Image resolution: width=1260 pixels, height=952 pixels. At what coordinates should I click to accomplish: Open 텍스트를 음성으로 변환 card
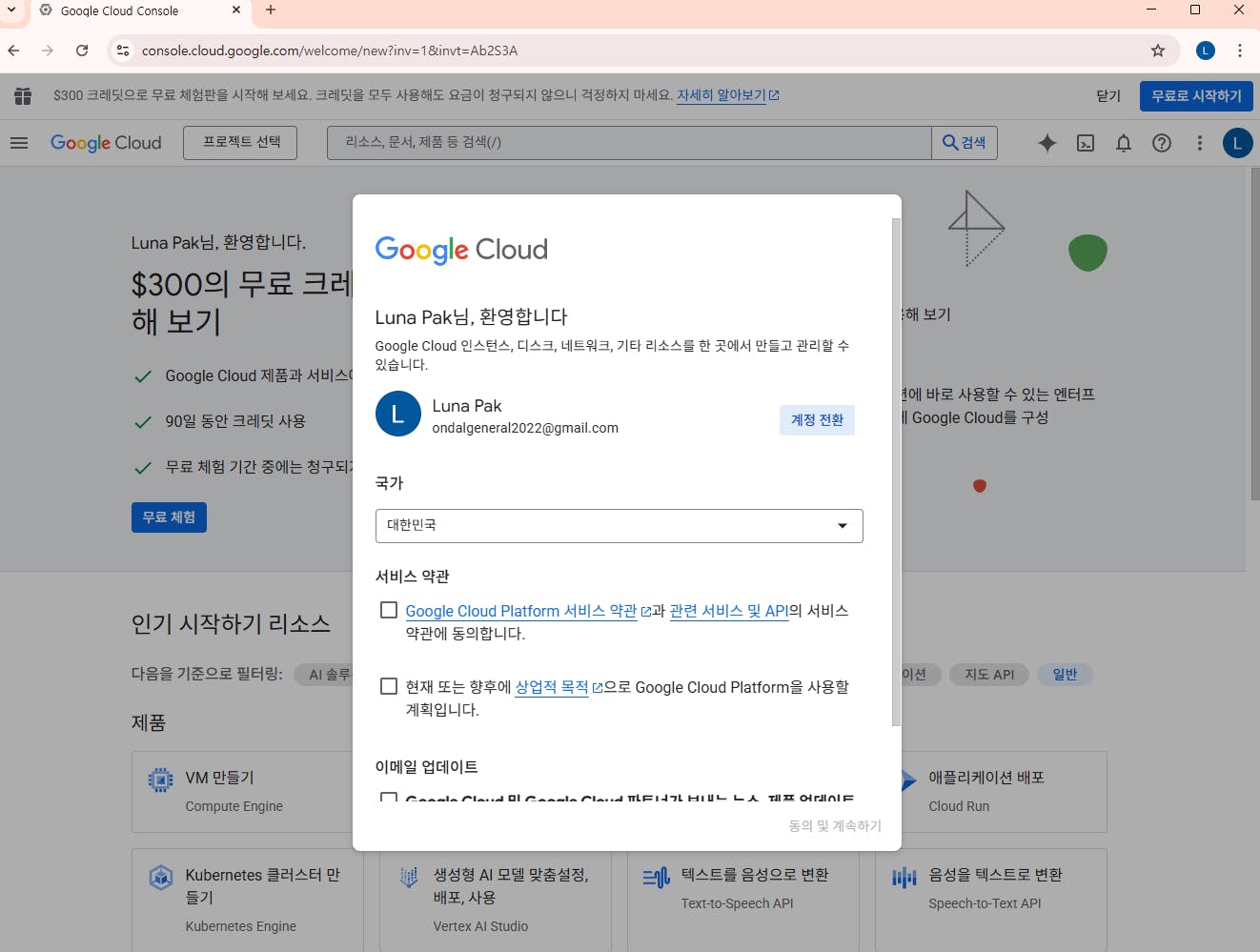743,900
